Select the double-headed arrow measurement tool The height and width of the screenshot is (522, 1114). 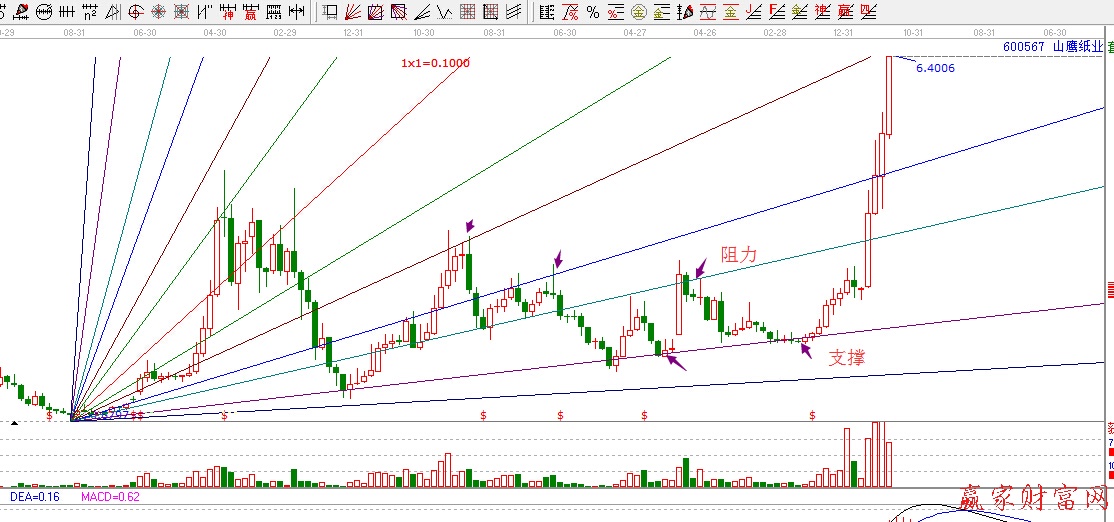(296, 12)
